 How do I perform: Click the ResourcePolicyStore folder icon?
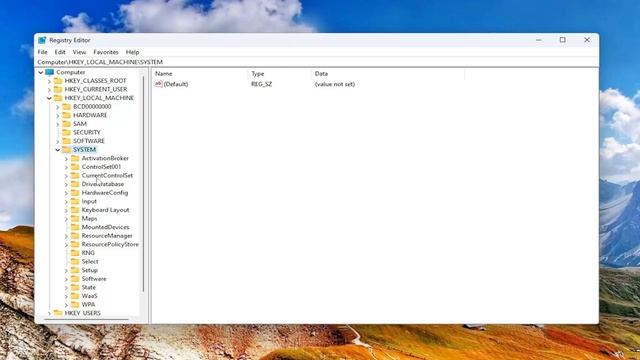75,244
